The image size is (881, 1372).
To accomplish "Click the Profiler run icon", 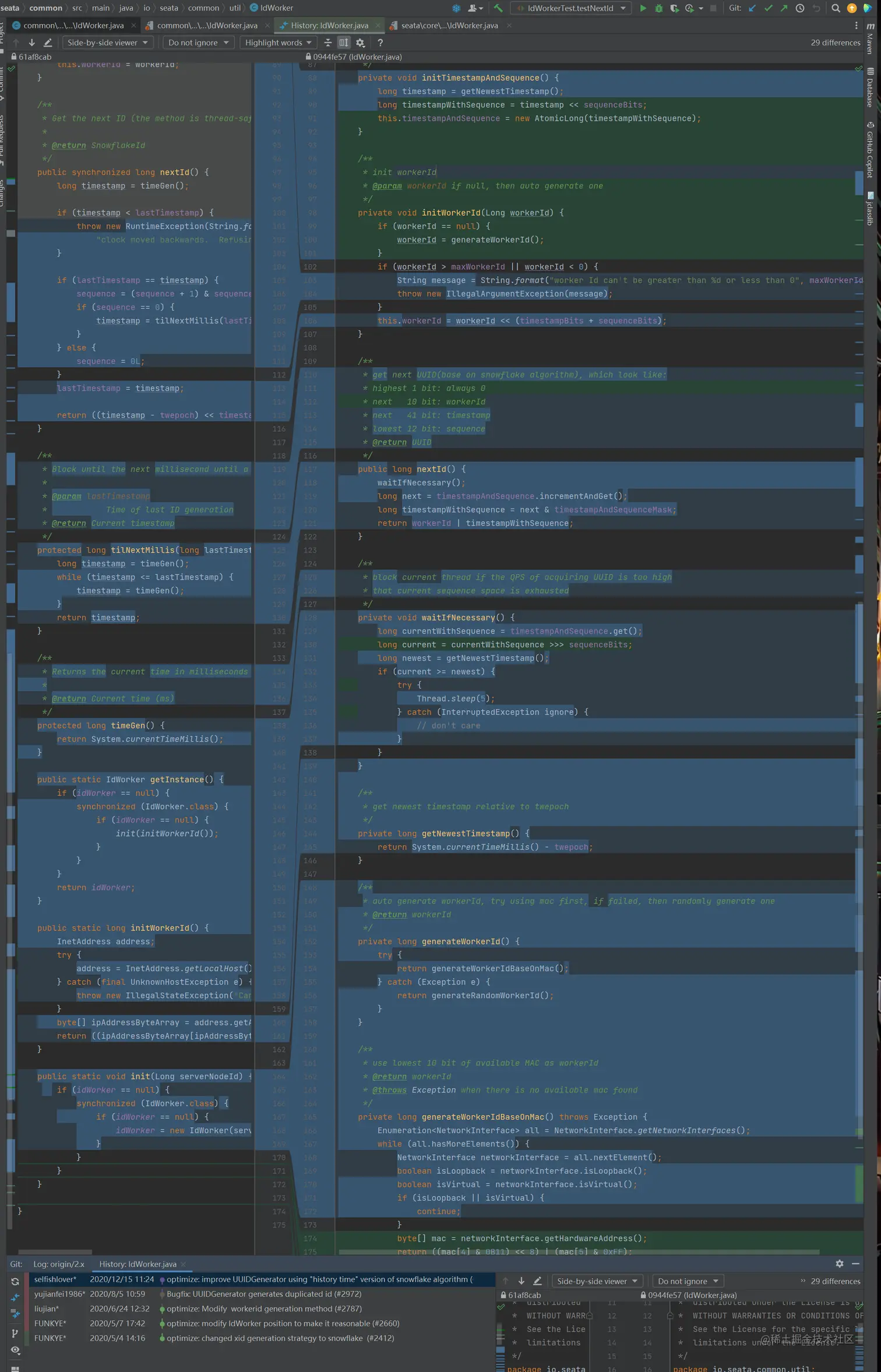I will tap(690, 8).
